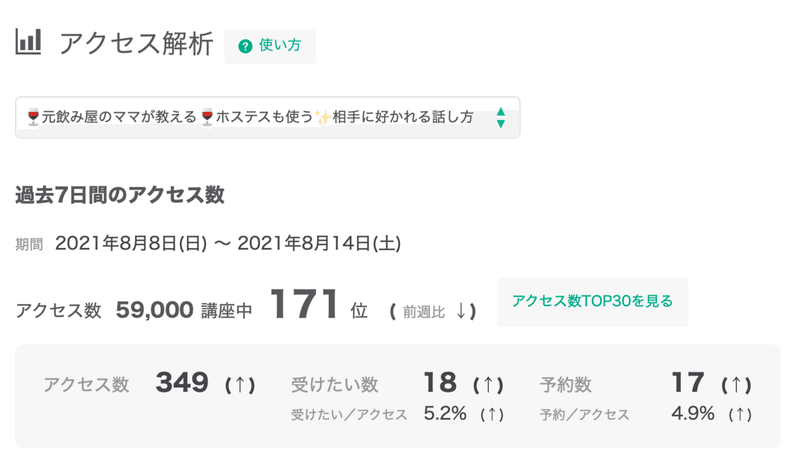Click the up arrow beside 受けたい数 18
Screen dimensions: 800x472
coord(488,385)
